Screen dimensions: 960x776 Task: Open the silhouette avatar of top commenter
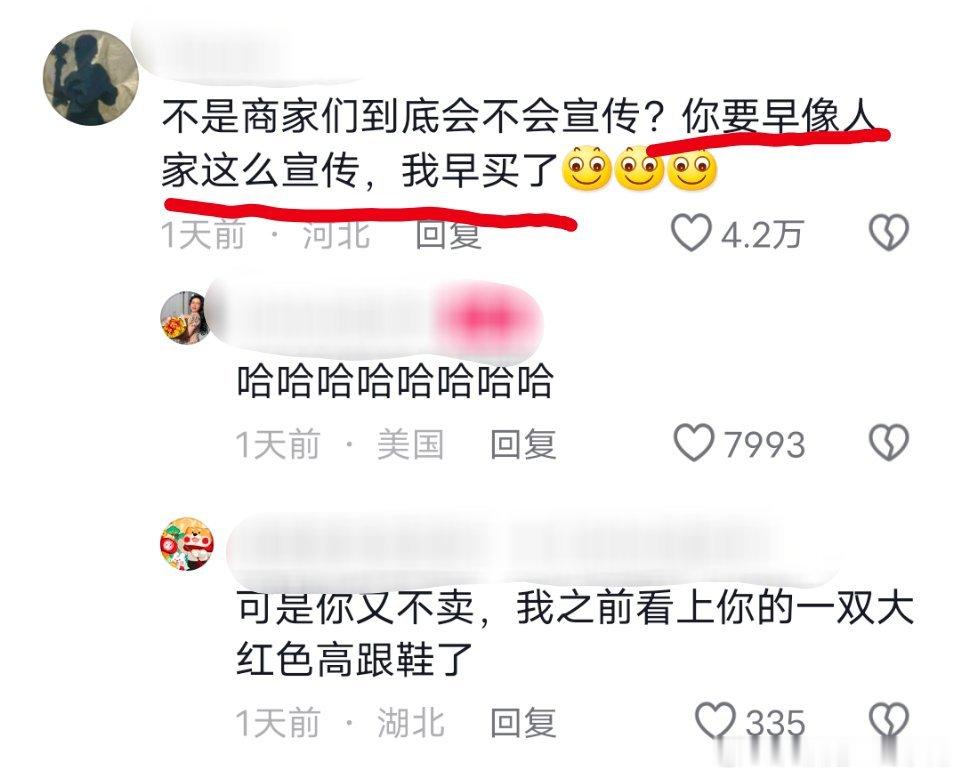(91, 78)
